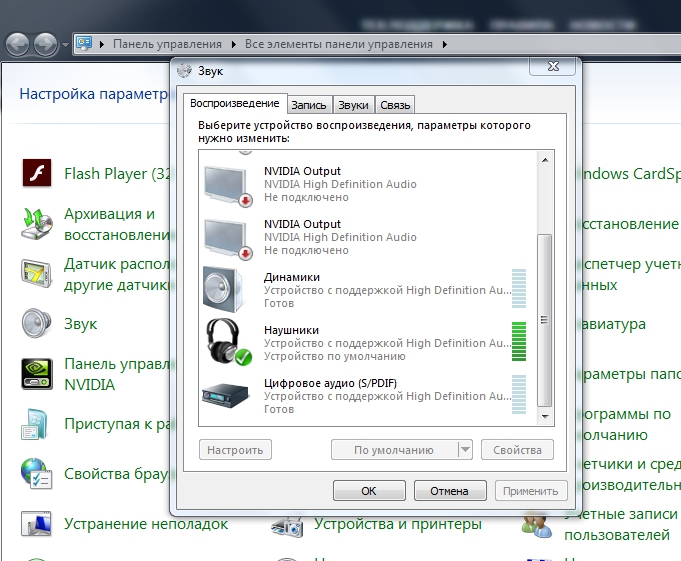Open the Устранение неполадок link
The width and height of the screenshot is (681, 561).
click(x=146, y=524)
